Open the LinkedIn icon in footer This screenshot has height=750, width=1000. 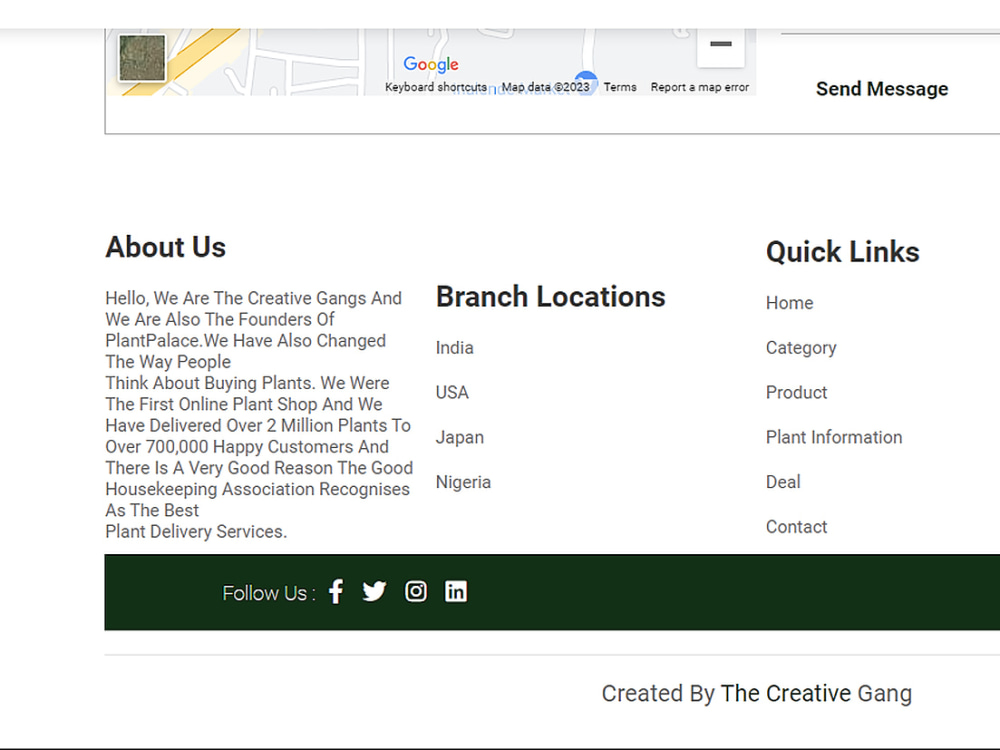click(455, 591)
